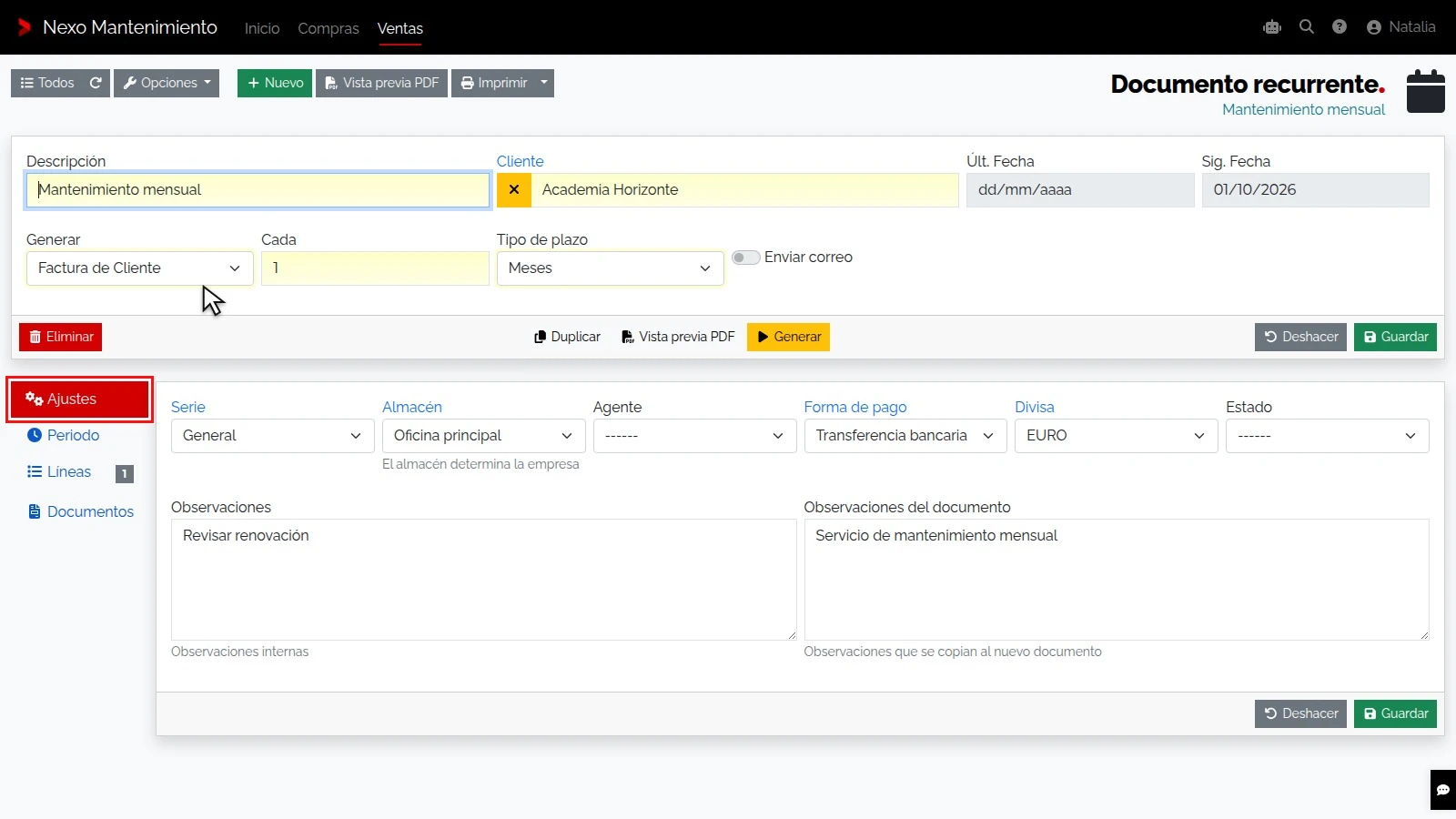Expand the Imprimir split-button arrow

(x=544, y=83)
